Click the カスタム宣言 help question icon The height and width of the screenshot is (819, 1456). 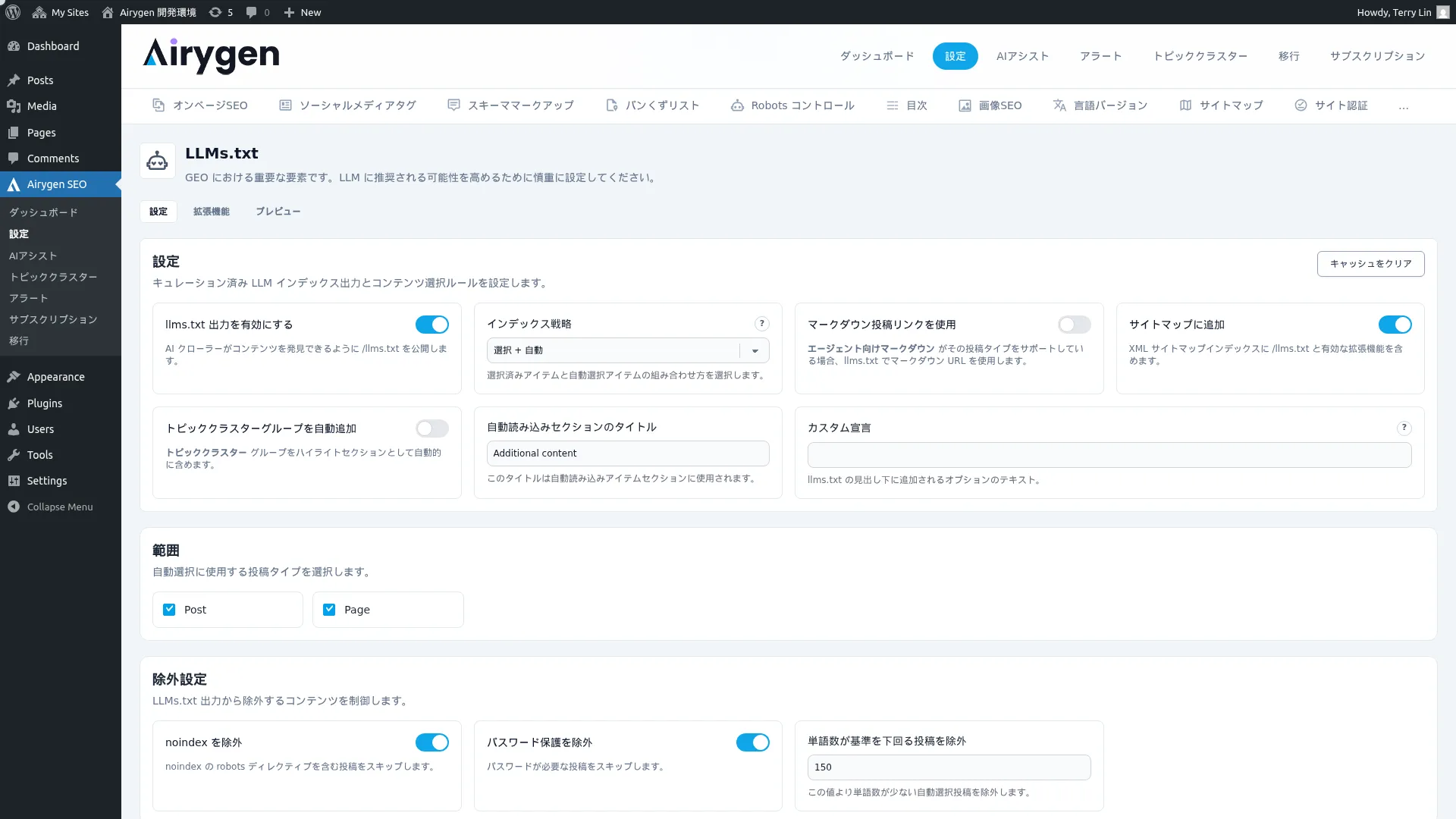coord(1404,428)
